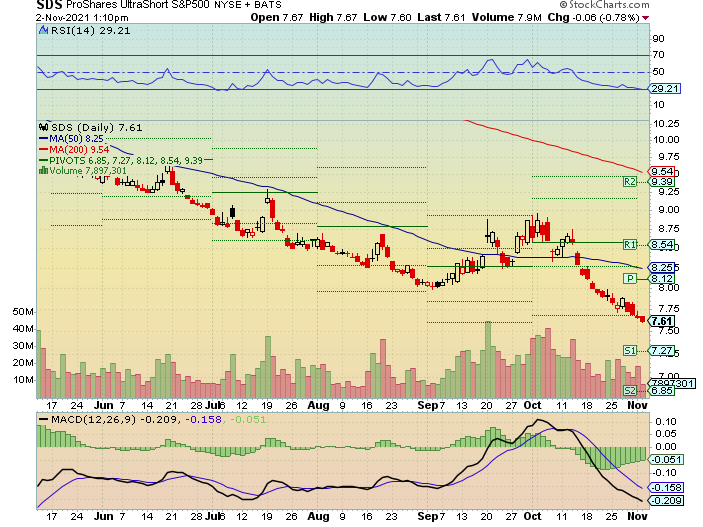This screenshot has height=527, width=703.
Task: Click the 7897301 volume flag on right axis
Action: pyautogui.click(x=672, y=383)
